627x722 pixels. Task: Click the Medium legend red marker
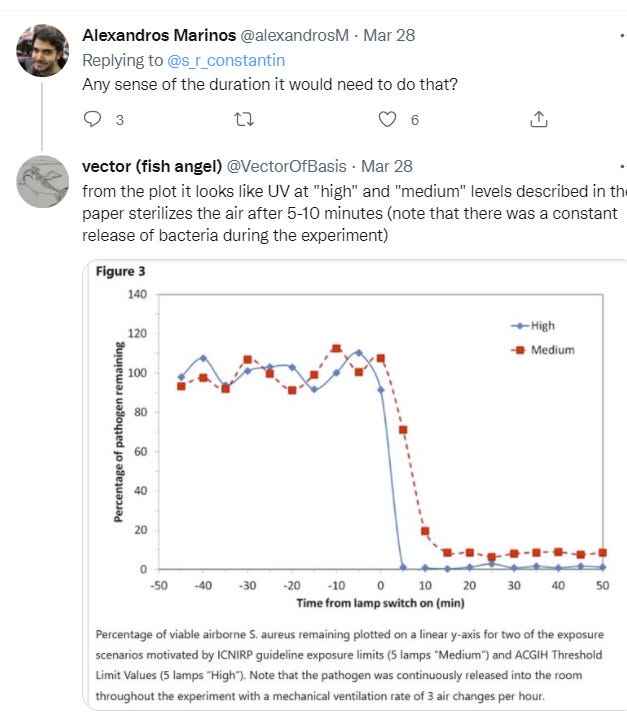click(x=520, y=350)
